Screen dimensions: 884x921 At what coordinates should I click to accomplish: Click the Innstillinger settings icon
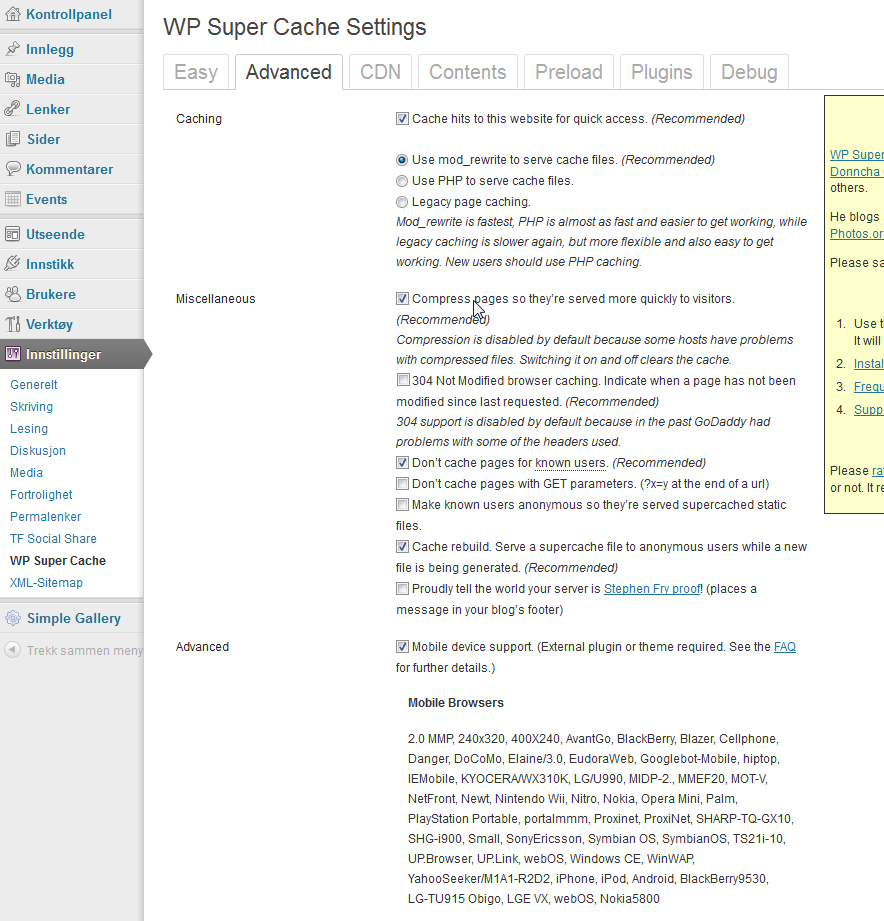[12, 354]
